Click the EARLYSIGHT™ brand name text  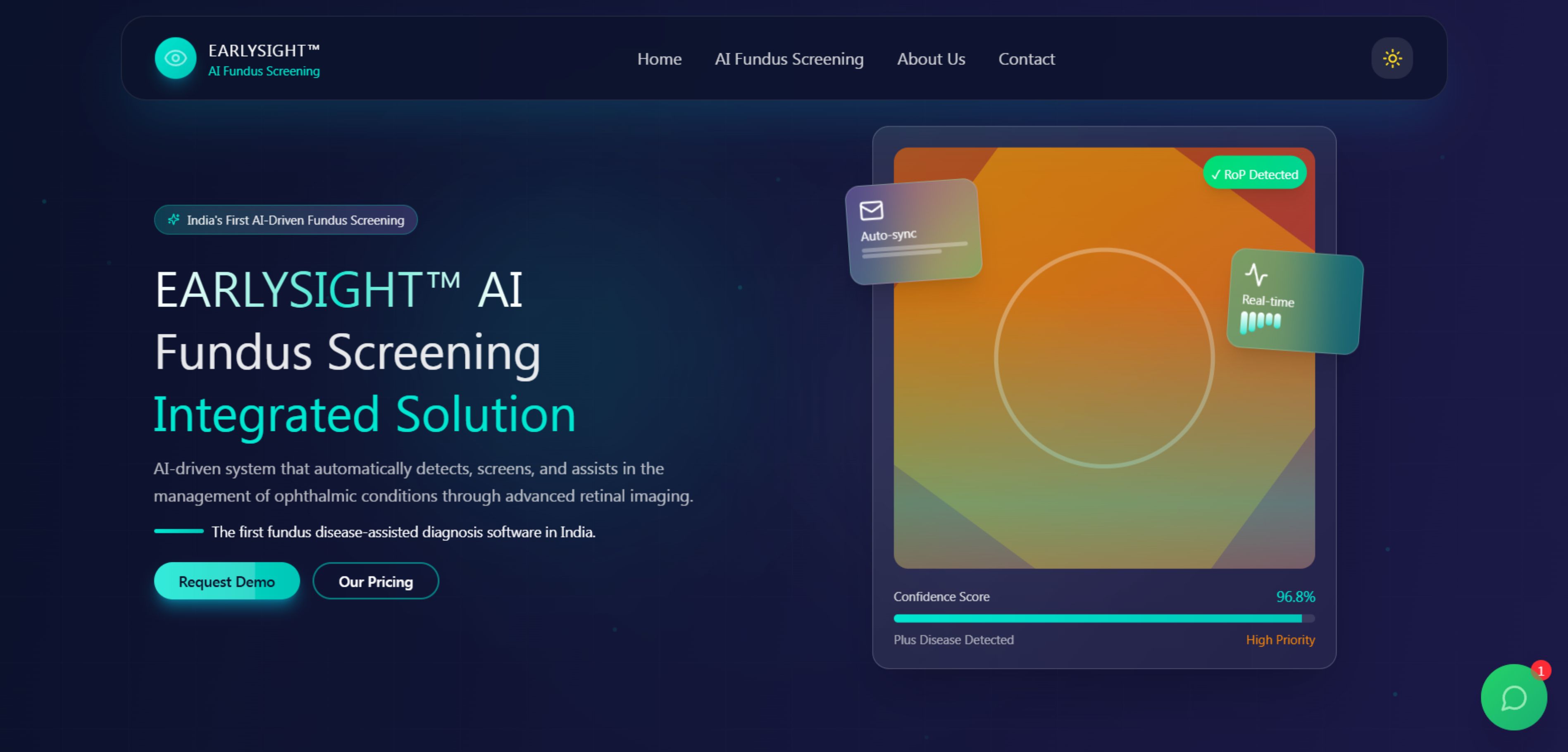point(264,50)
